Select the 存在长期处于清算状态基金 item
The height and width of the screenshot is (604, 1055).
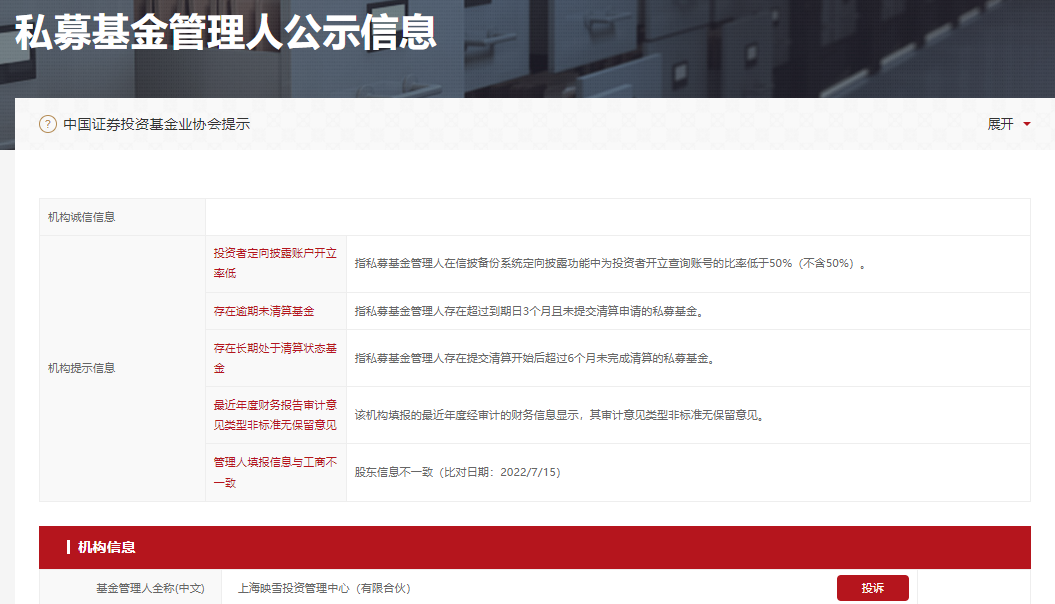click(276, 354)
